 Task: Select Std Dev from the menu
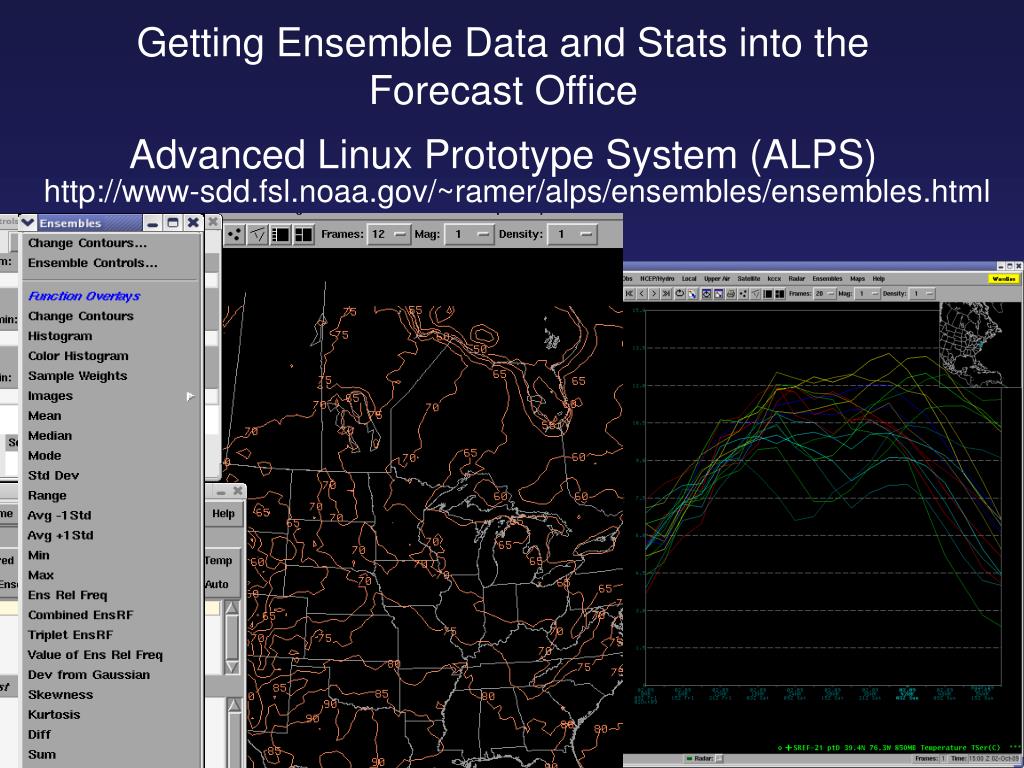(x=54, y=476)
